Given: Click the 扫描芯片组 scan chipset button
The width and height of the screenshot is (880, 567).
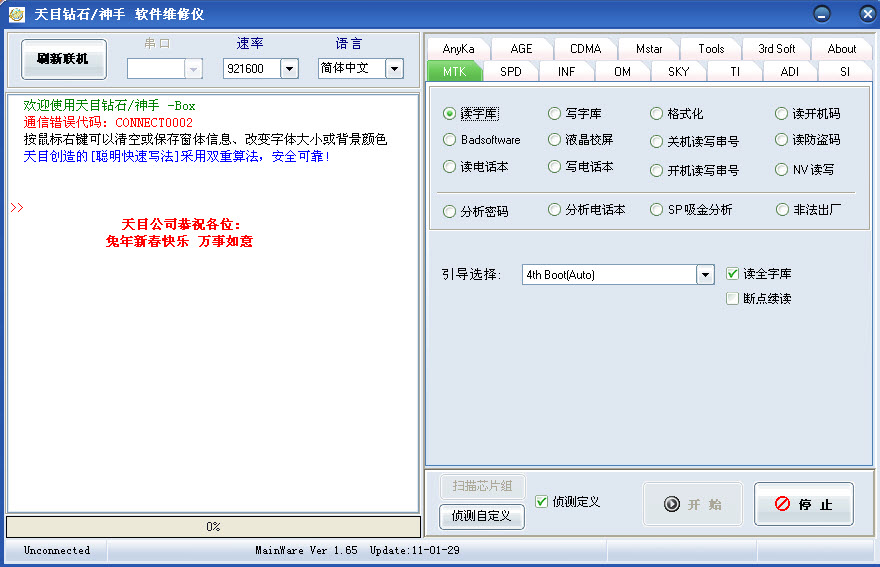Looking at the screenshot, I should (482, 486).
